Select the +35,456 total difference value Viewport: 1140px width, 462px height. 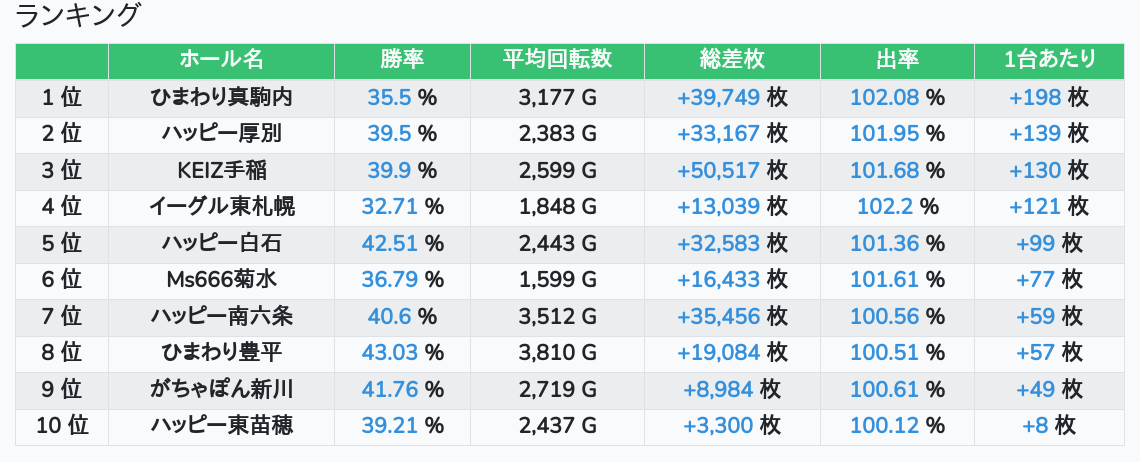click(x=719, y=317)
